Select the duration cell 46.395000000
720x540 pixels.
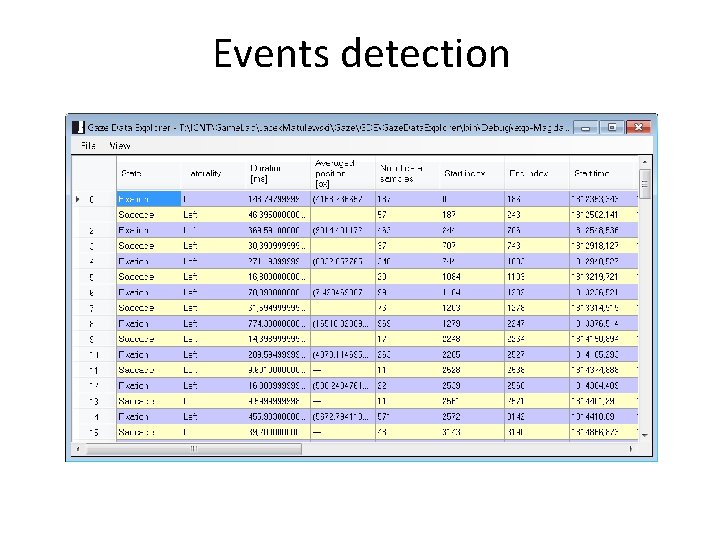click(x=278, y=214)
